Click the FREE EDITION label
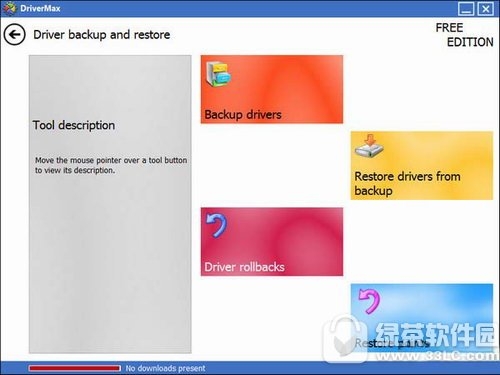 [464, 35]
